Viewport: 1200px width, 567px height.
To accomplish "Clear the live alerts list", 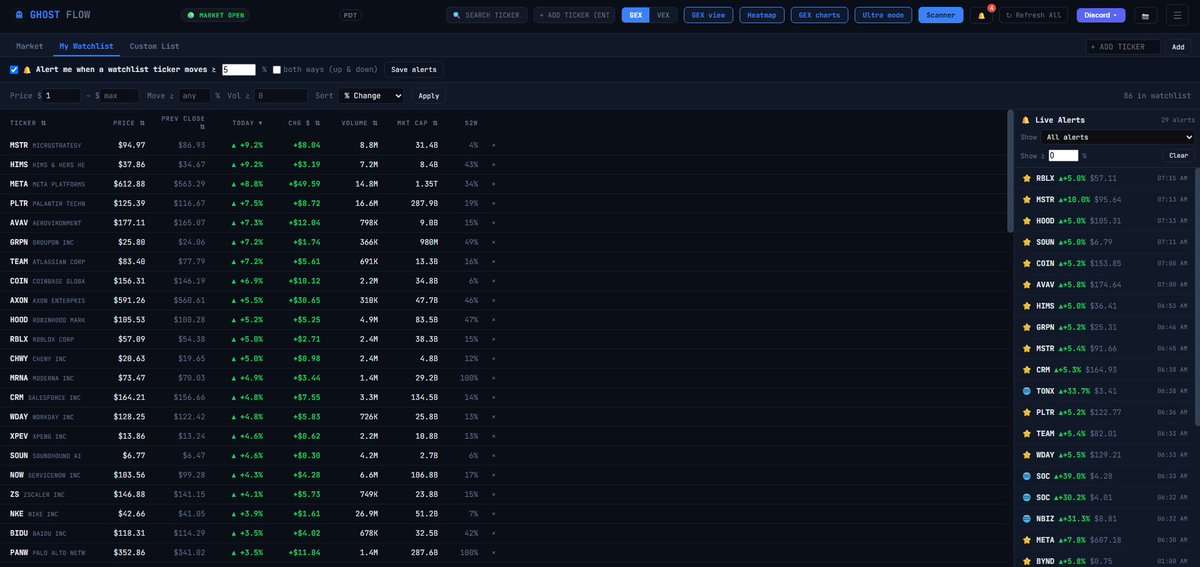I will (1180, 156).
